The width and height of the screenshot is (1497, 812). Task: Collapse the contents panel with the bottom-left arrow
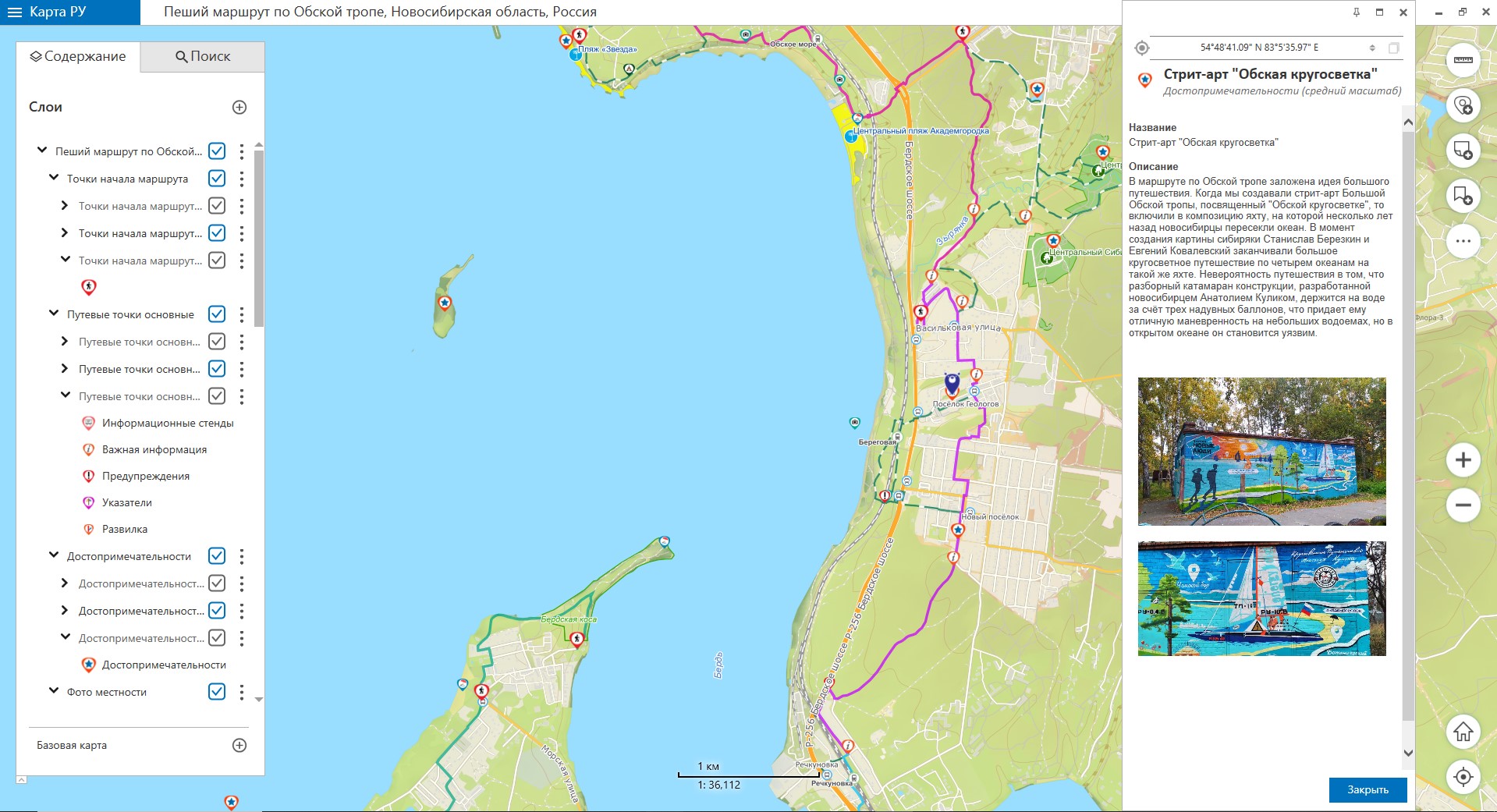pyautogui.click(x=21, y=779)
